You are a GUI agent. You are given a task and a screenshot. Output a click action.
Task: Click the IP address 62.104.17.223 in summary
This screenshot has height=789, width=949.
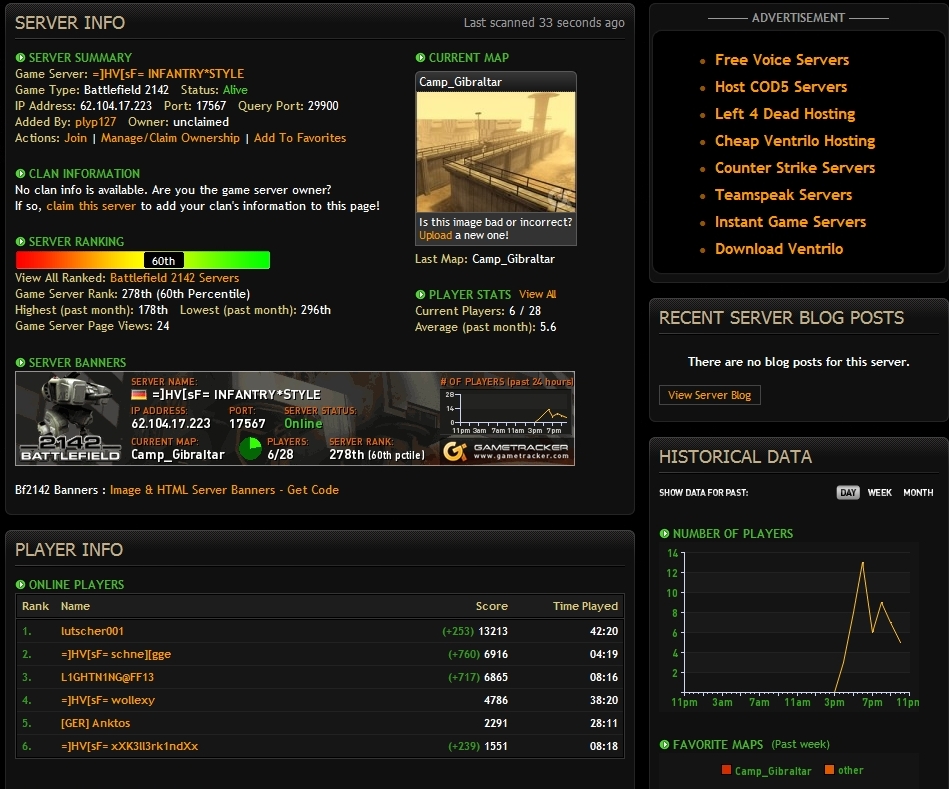pyautogui.click(x=116, y=106)
